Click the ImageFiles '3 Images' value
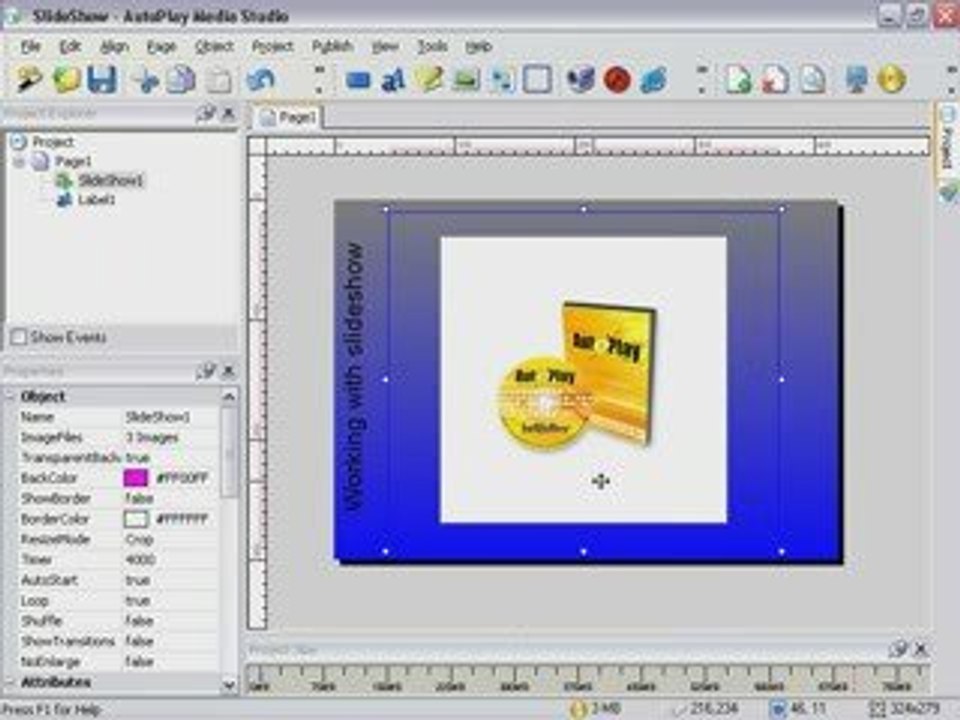This screenshot has width=960, height=720. (x=171, y=437)
